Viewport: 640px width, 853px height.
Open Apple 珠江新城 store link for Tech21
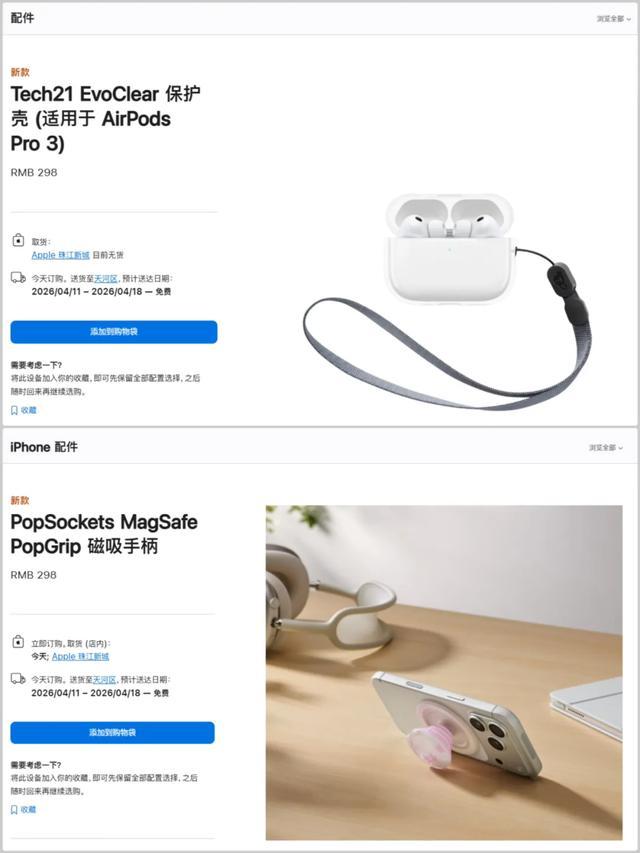60,255
